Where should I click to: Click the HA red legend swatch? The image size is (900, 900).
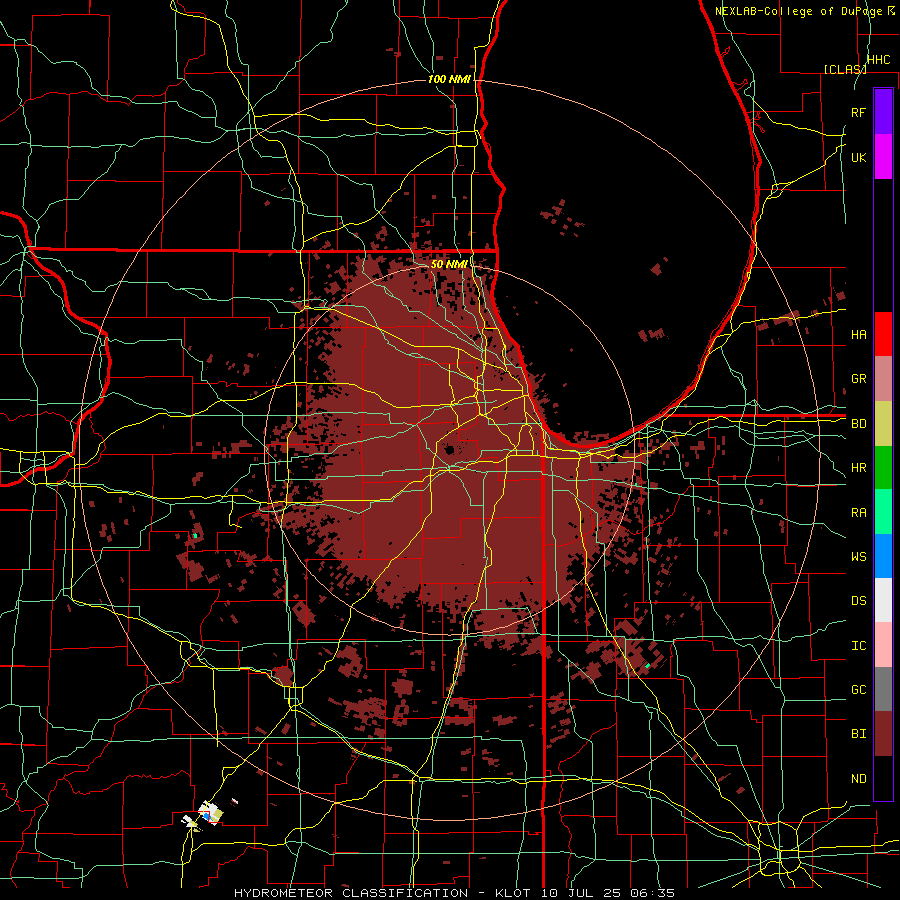883,334
